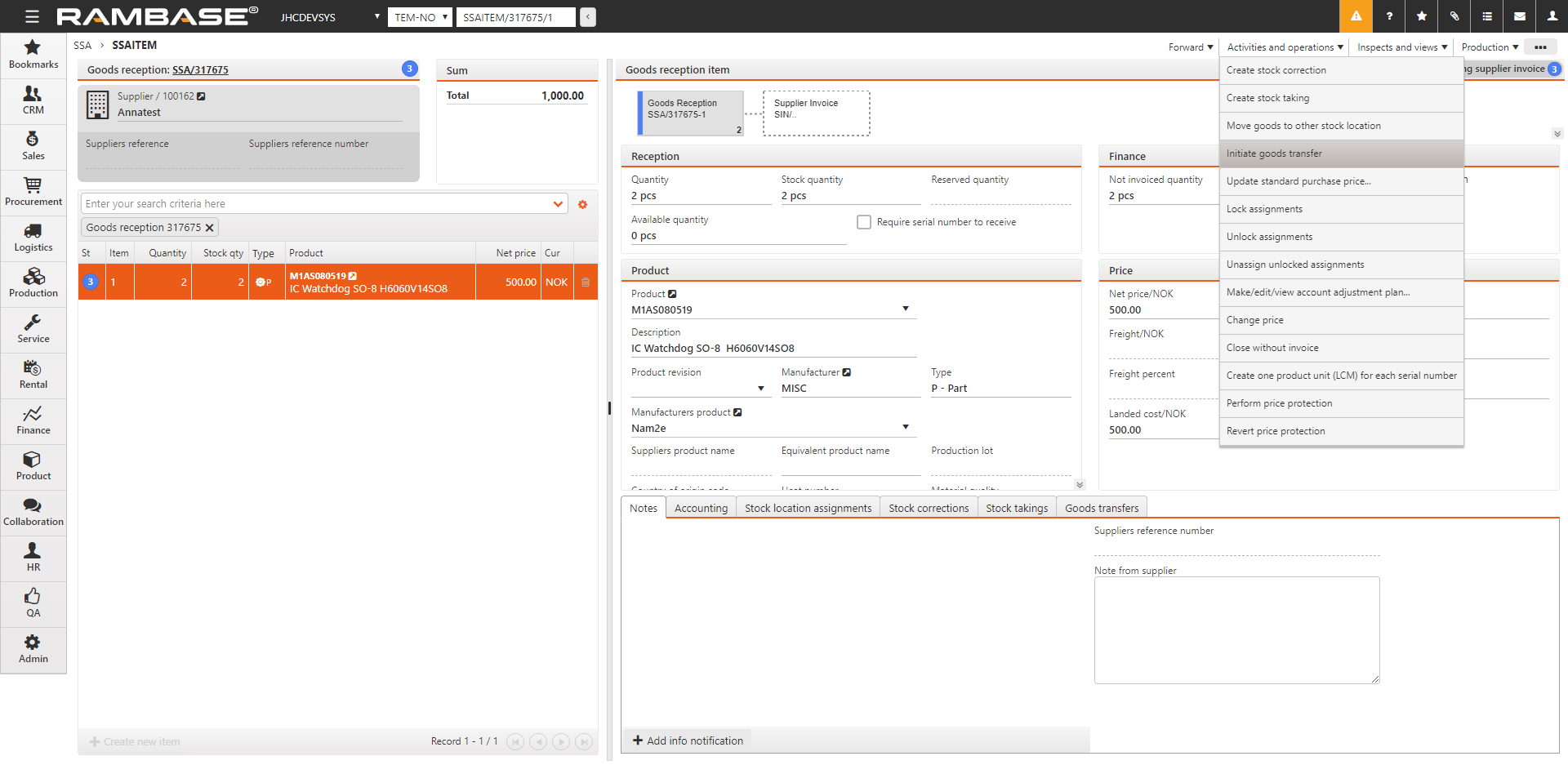Image resolution: width=1568 pixels, height=765 pixels.
Task: Click the search settings gear icon
Action: tap(582, 204)
